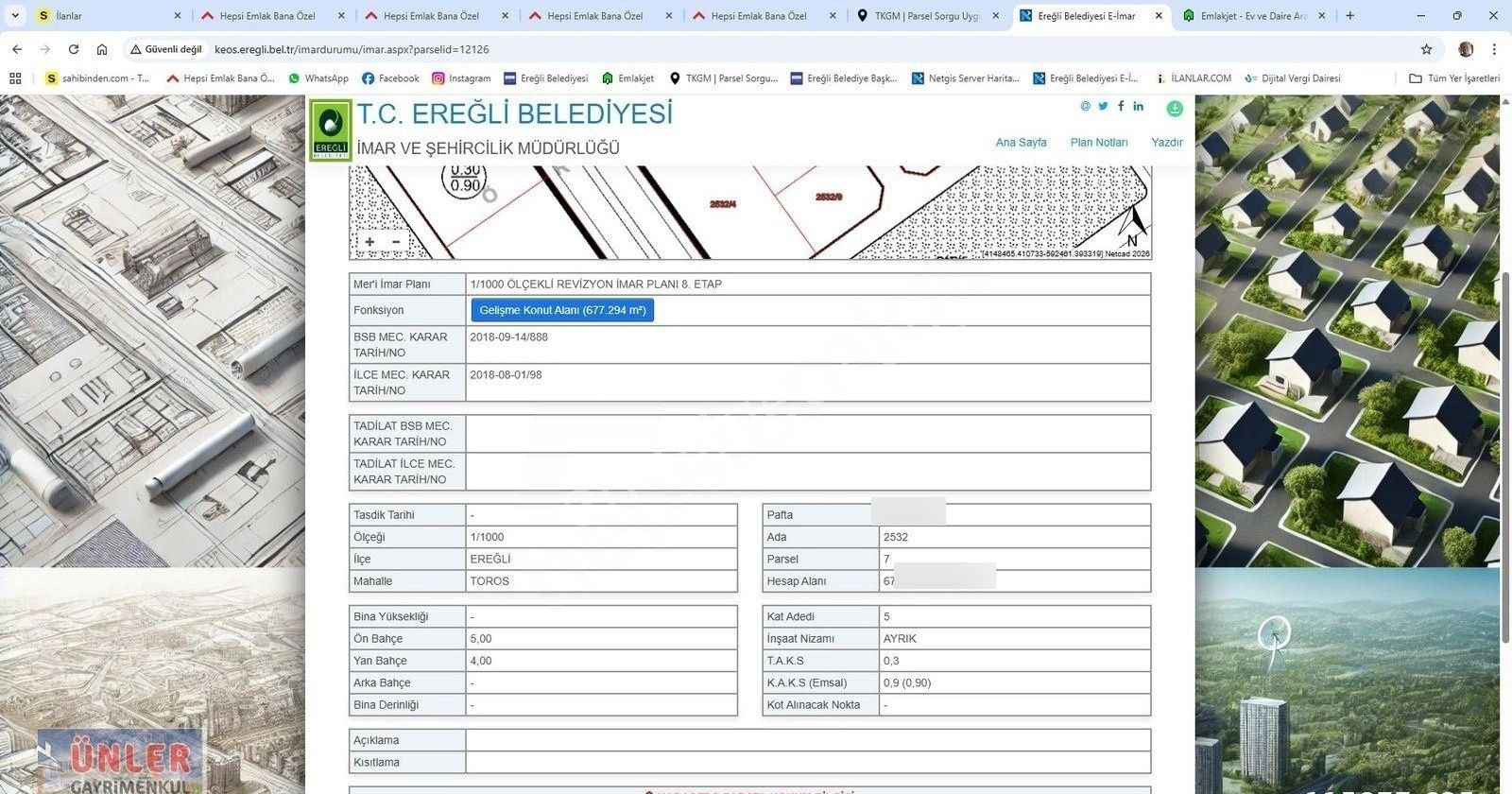This screenshot has width=1512, height=794.
Task: Open the Facebook icon in page header
Action: (1121, 106)
